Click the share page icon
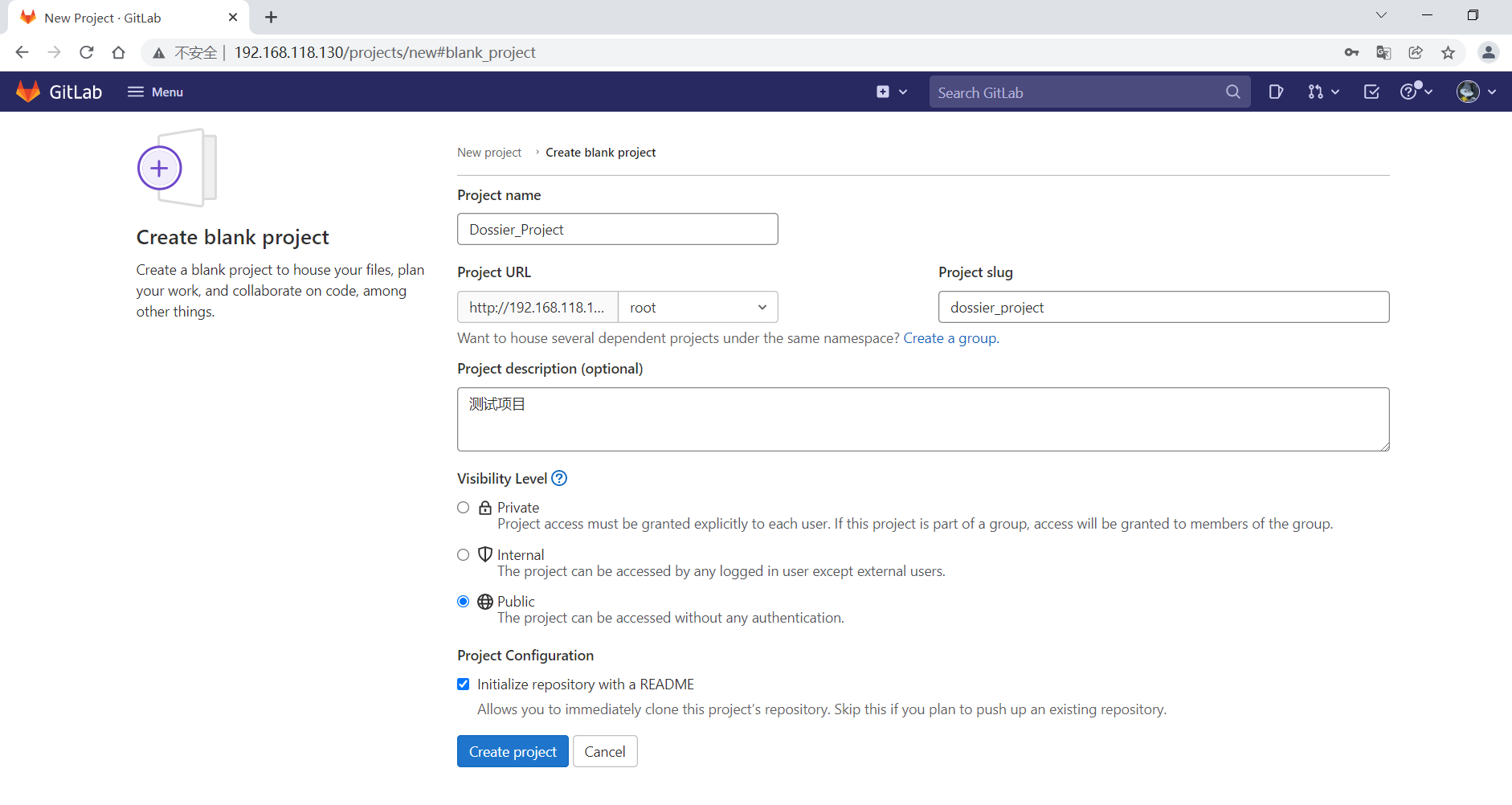This screenshot has height=805, width=1512. coord(1416,52)
